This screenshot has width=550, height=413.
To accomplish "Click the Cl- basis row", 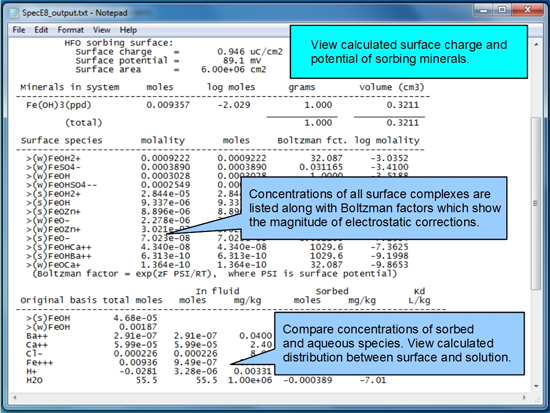I will pyautogui.click(x=149, y=354).
